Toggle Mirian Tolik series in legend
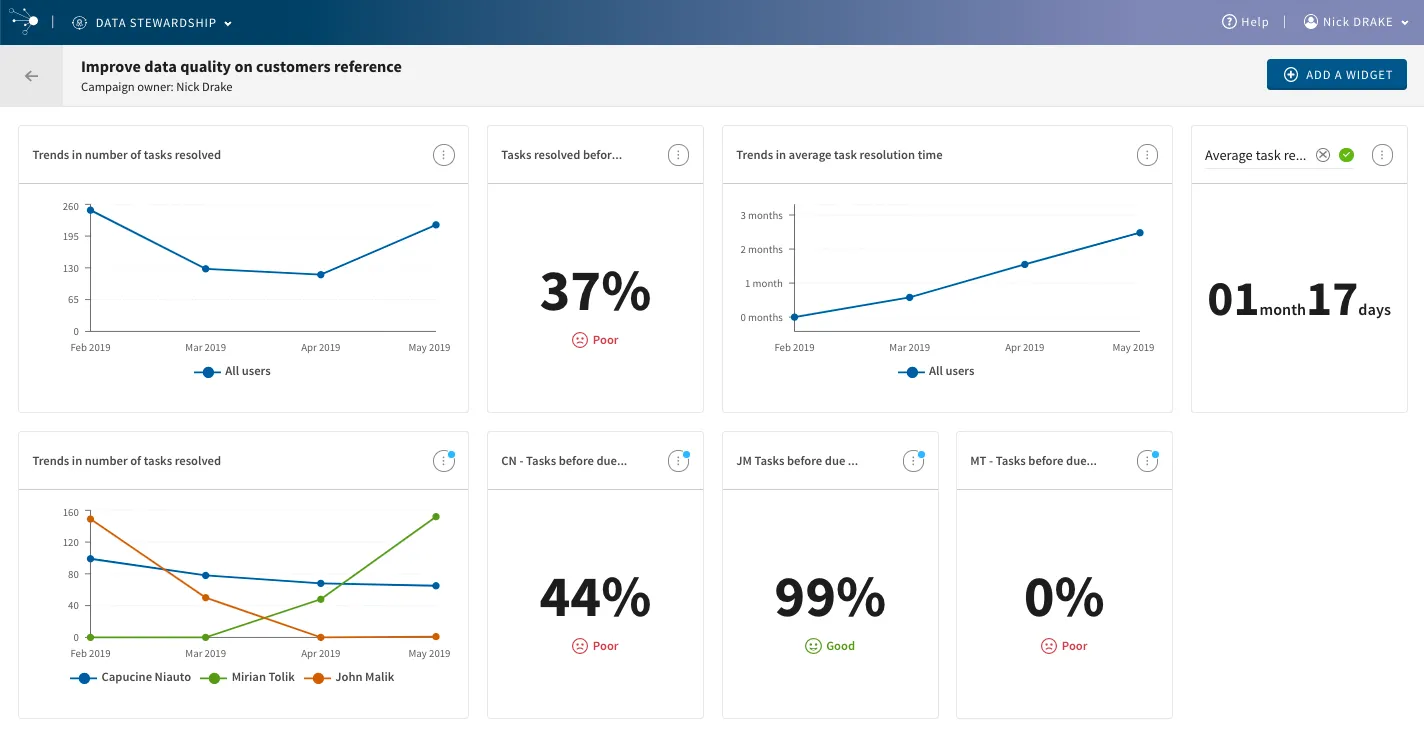The height and width of the screenshot is (752, 1424). pyautogui.click(x=248, y=677)
